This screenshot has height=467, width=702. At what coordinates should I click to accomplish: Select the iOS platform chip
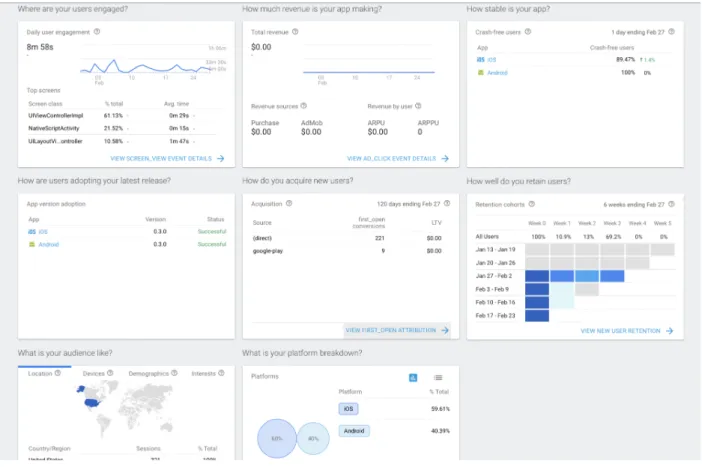click(348, 409)
